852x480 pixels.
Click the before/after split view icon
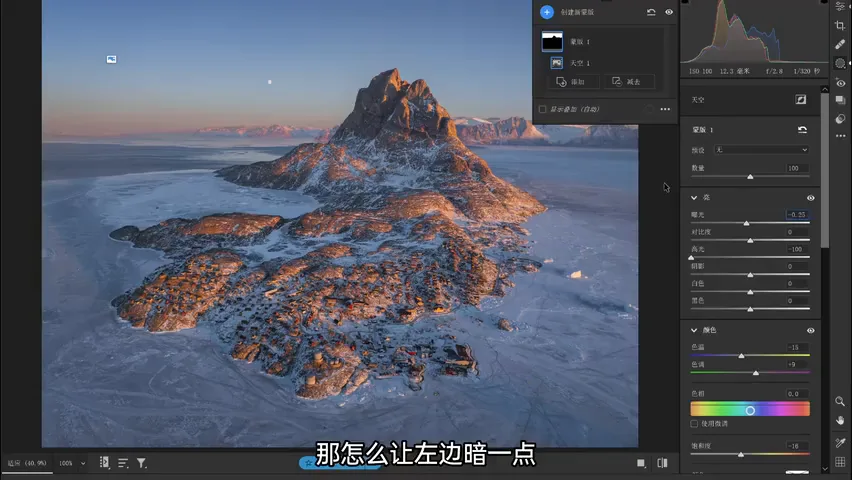662,463
